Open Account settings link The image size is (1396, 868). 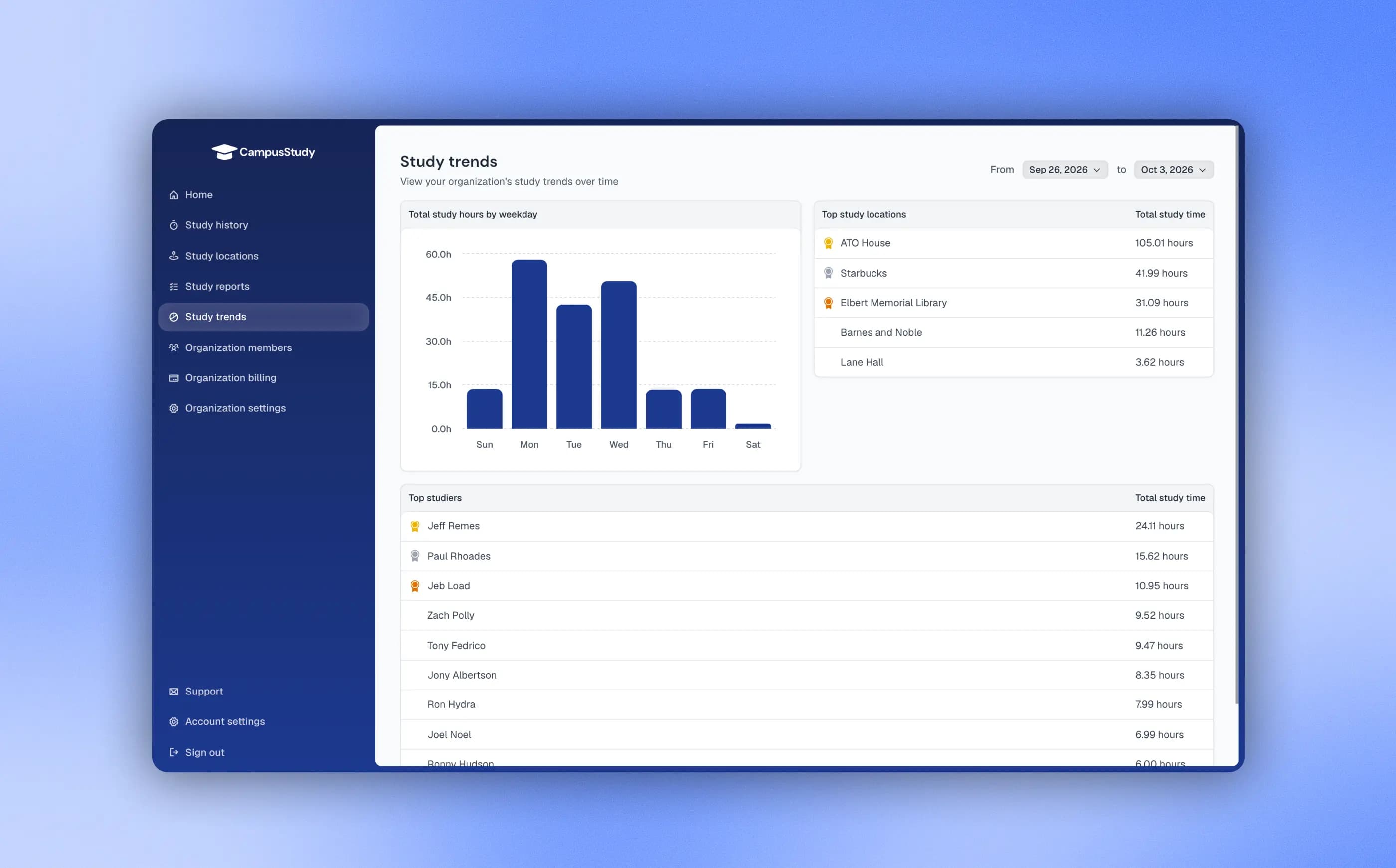pos(263,721)
